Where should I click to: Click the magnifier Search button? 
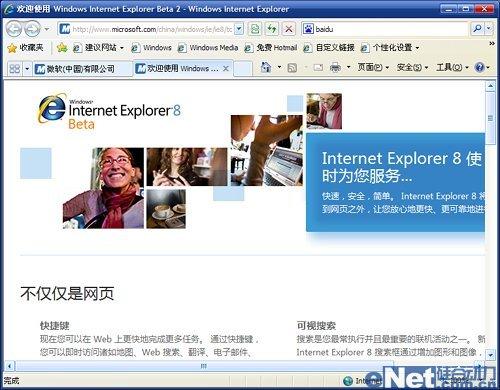click(478, 29)
